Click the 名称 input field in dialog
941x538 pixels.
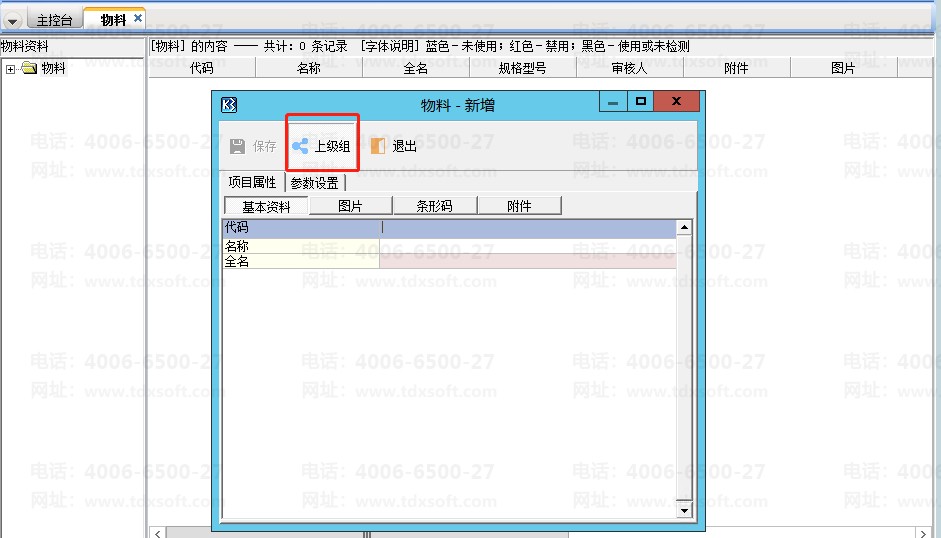click(528, 246)
